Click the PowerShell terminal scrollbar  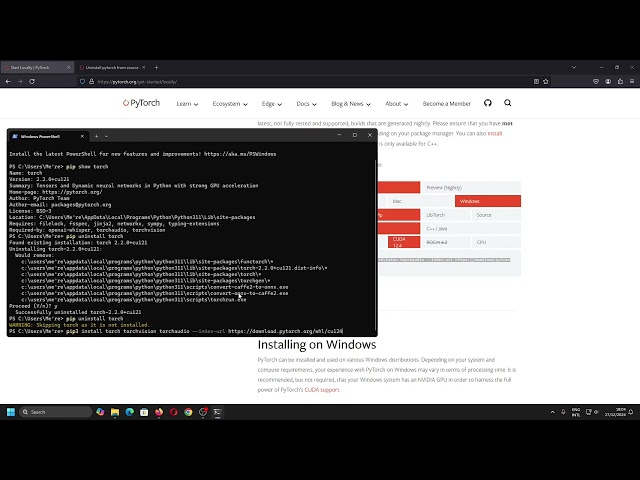(375, 243)
